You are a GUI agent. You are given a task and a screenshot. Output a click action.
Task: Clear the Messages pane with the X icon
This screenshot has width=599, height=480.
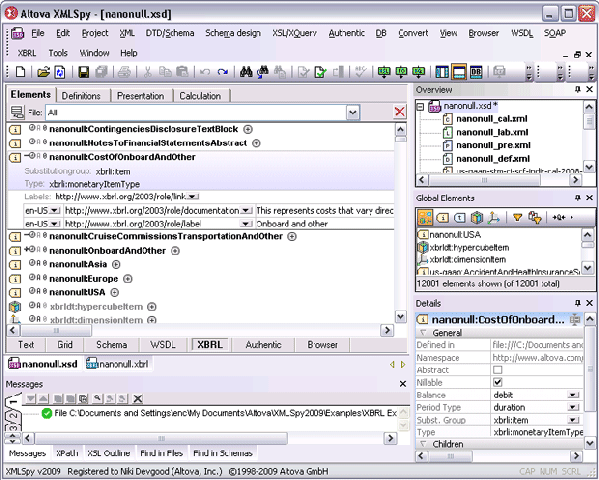(x=138, y=399)
